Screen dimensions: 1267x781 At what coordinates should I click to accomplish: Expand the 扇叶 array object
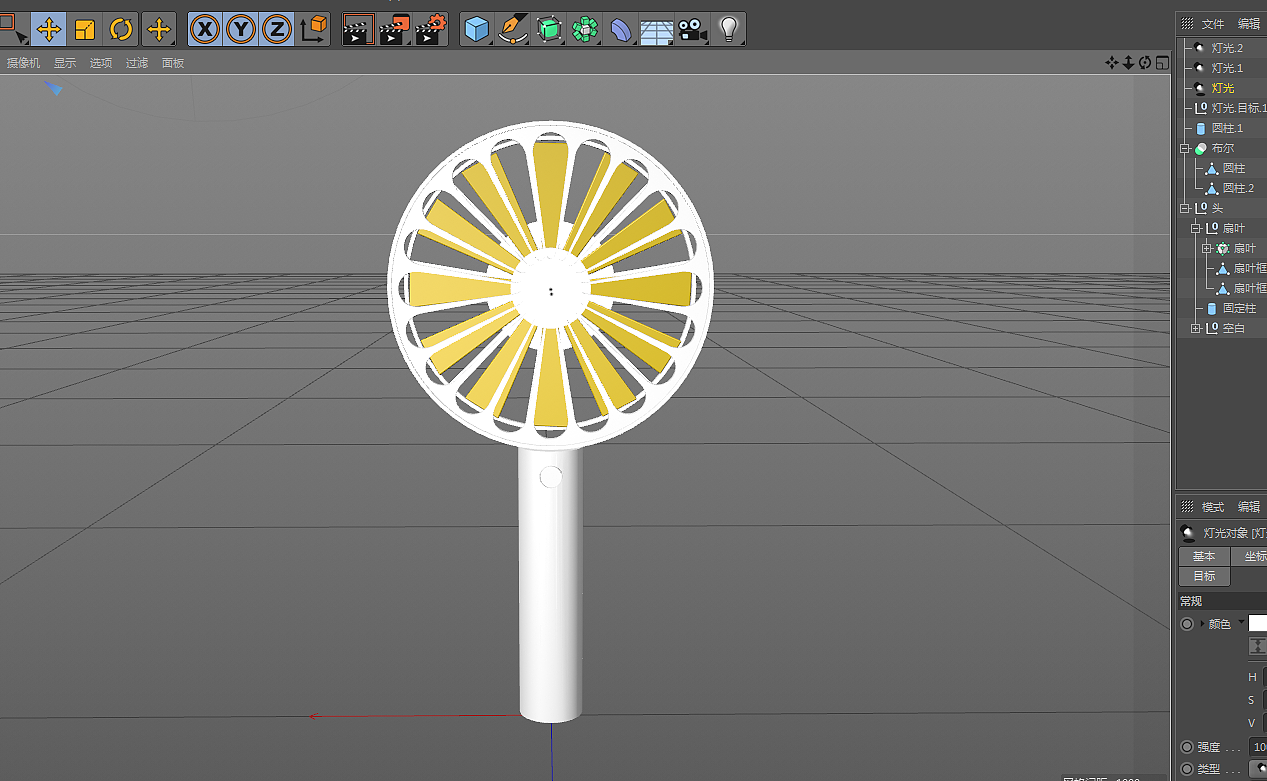click(1207, 248)
